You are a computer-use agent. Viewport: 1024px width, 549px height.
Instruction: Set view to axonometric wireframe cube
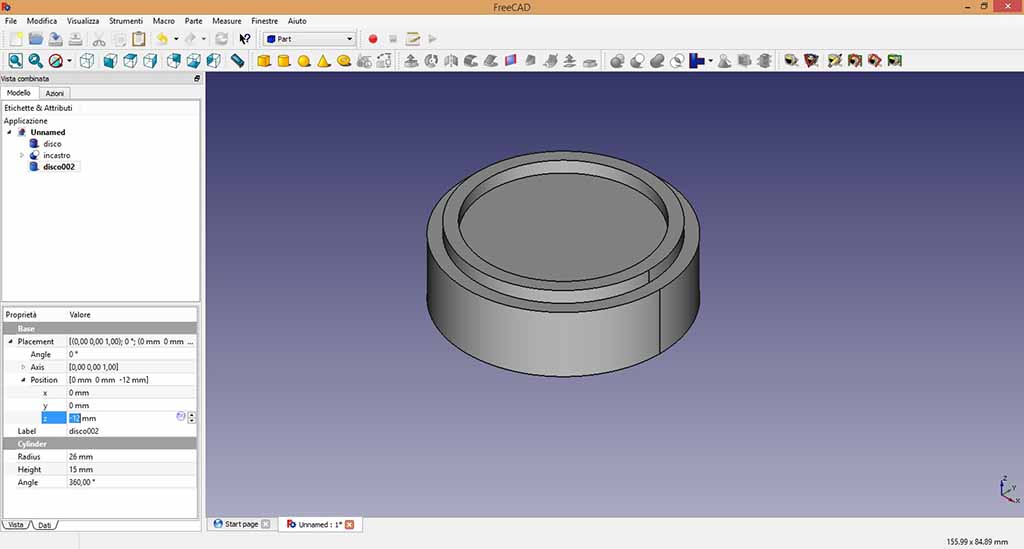click(x=87, y=61)
